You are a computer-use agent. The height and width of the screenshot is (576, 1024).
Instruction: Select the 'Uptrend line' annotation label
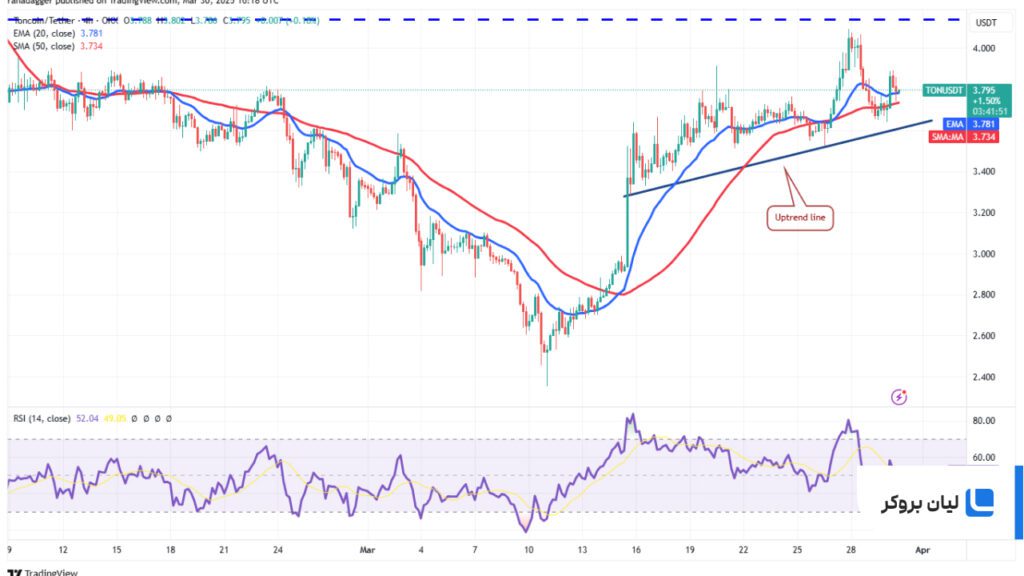click(800, 217)
